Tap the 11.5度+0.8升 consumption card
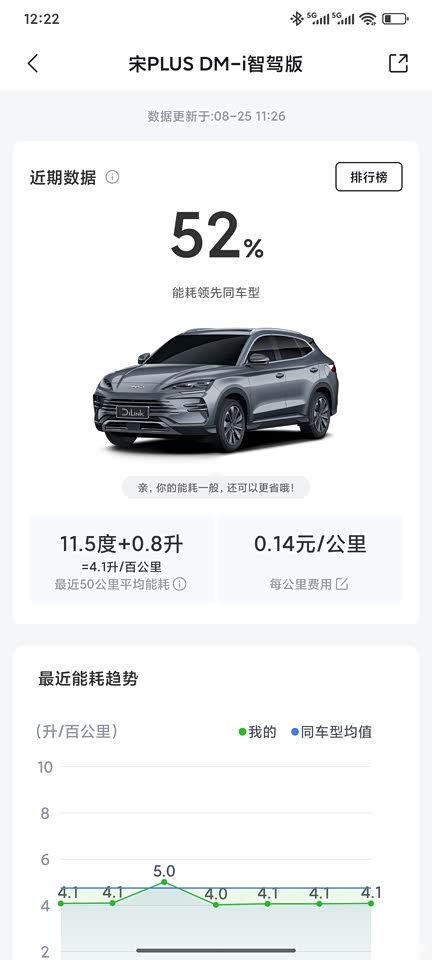Image resolution: width=432 pixels, height=960 pixels. pos(121,560)
